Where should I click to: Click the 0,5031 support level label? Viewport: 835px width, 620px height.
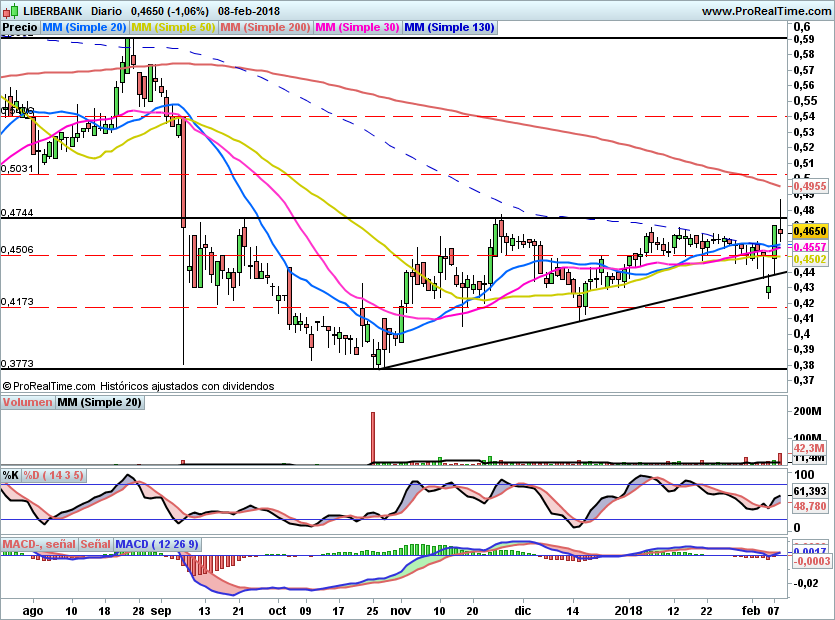point(17,168)
